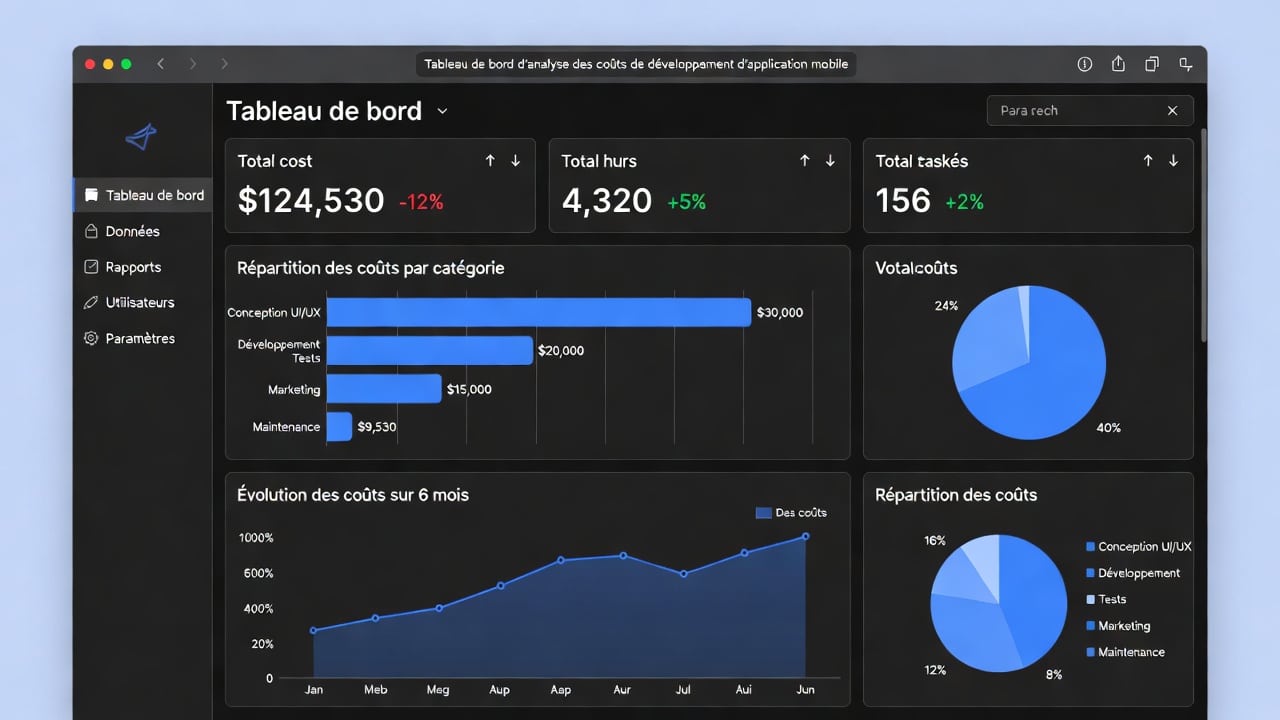Click the duplicate tabs icon in title bar
The width and height of the screenshot is (1280, 720).
tap(1152, 64)
